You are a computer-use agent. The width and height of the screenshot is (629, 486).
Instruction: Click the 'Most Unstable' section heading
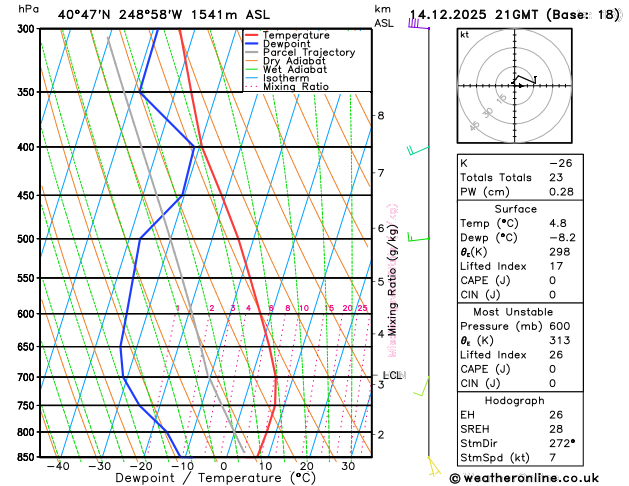pyautogui.click(x=513, y=312)
